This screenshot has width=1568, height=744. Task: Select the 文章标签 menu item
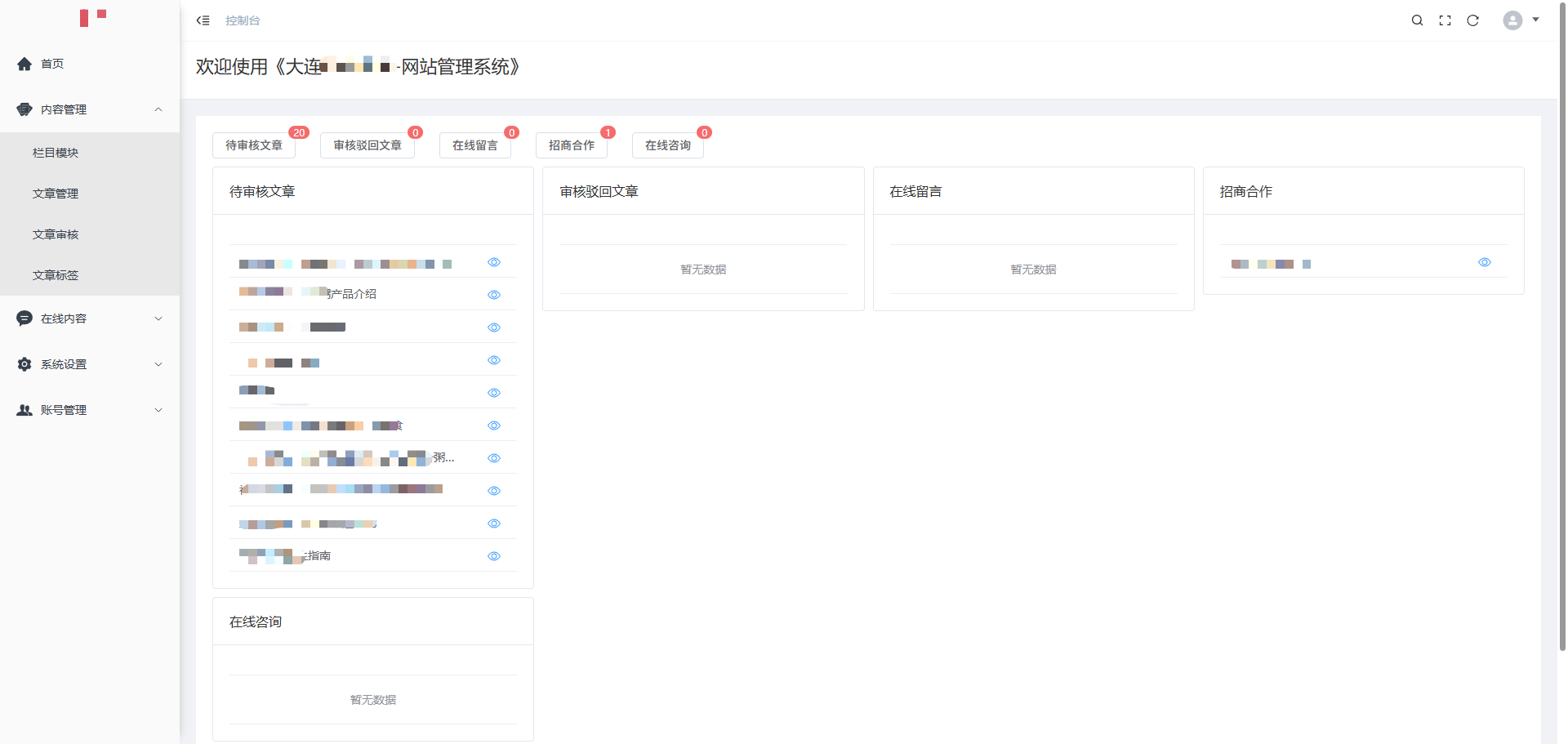click(56, 275)
